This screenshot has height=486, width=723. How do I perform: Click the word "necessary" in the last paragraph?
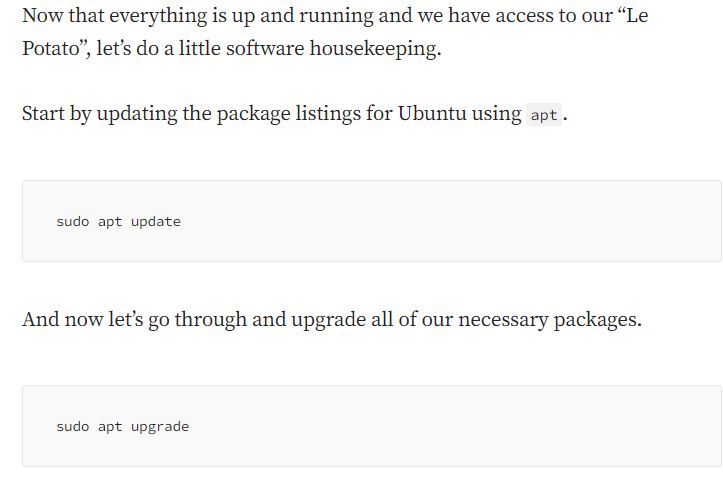pos(503,320)
